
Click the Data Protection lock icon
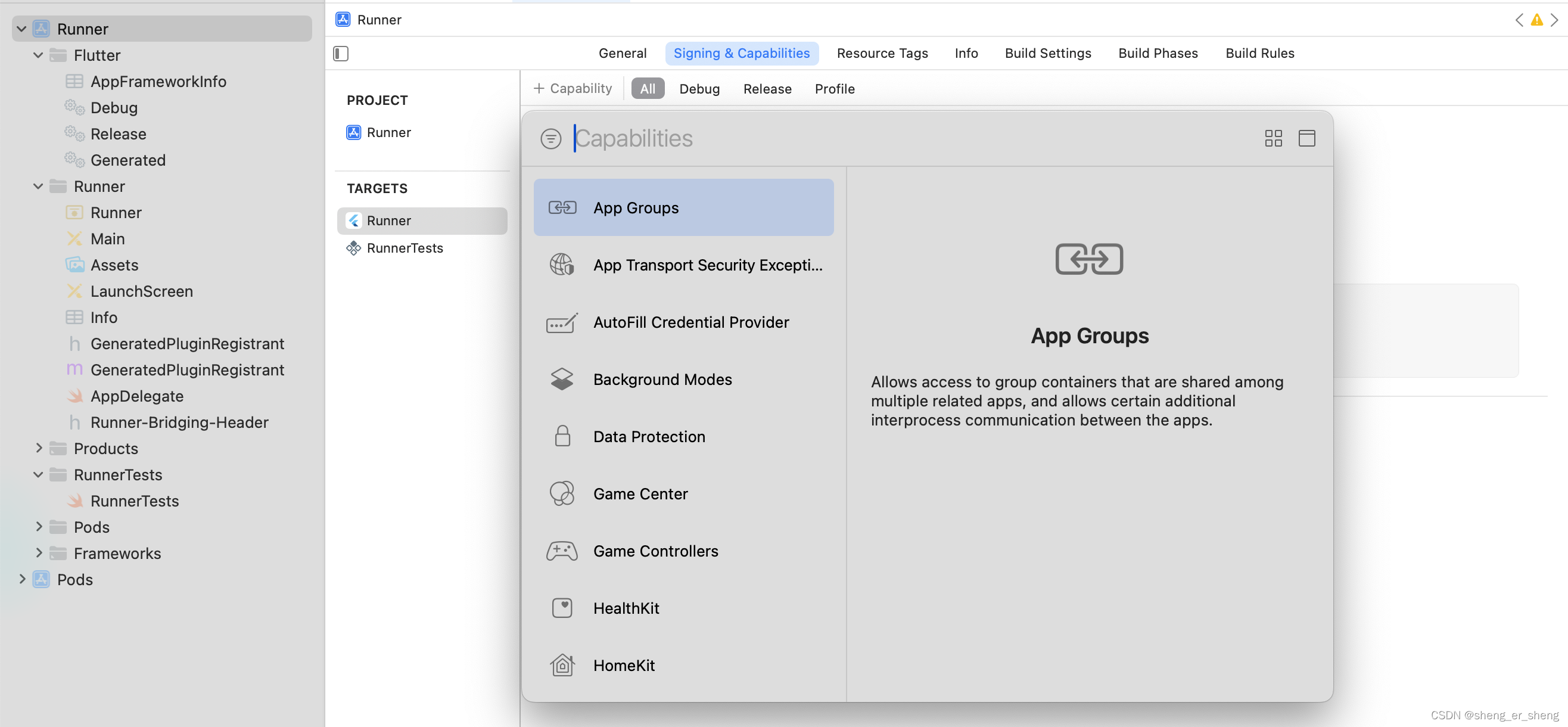[x=562, y=437]
